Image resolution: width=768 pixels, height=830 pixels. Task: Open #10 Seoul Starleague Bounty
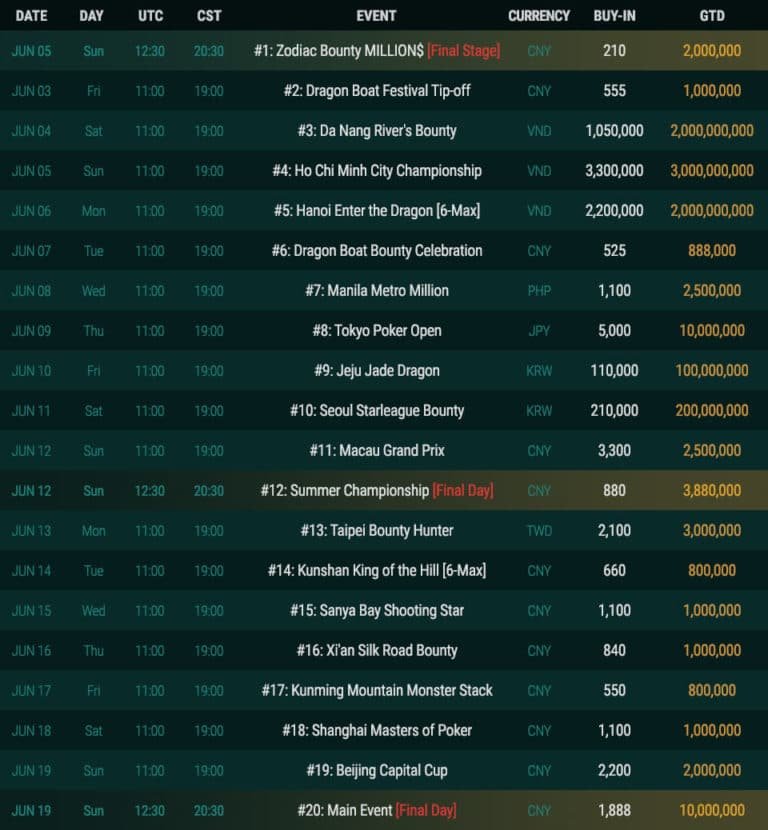[x=376, y=410]
